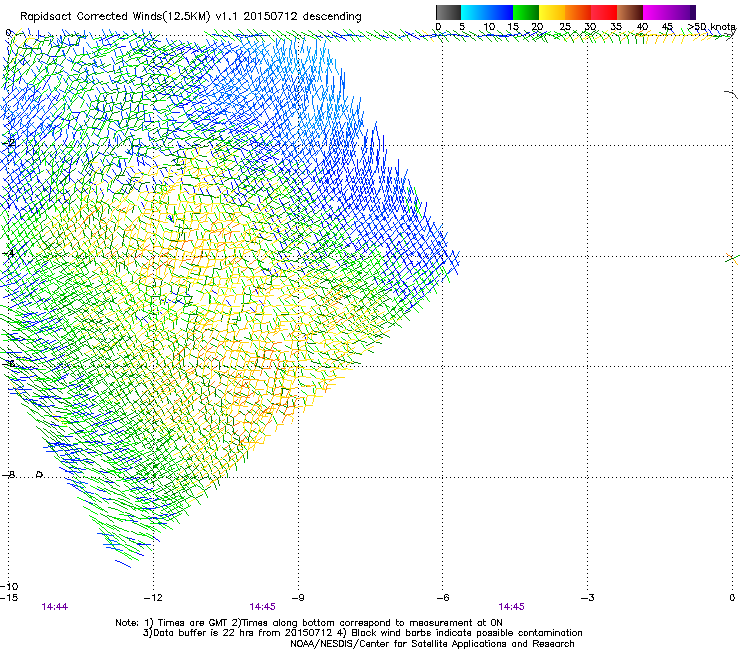740x650 pixels.
Task: Click the latitude axis label '-10'
Action: pyautogui.click(x=9, y=586)
